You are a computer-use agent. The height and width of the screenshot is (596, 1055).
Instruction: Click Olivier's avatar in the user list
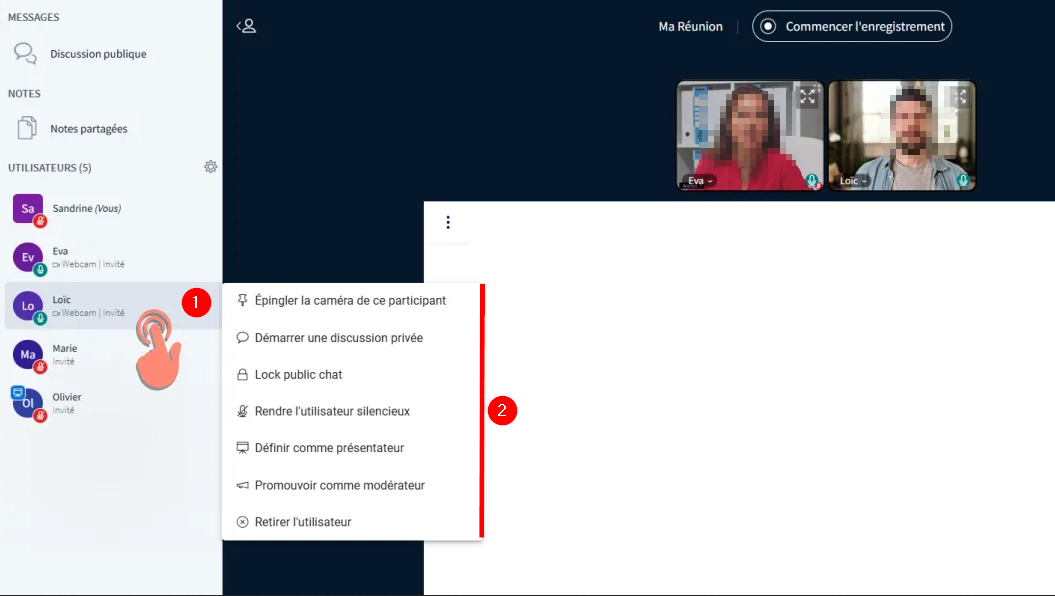(28, 403)
